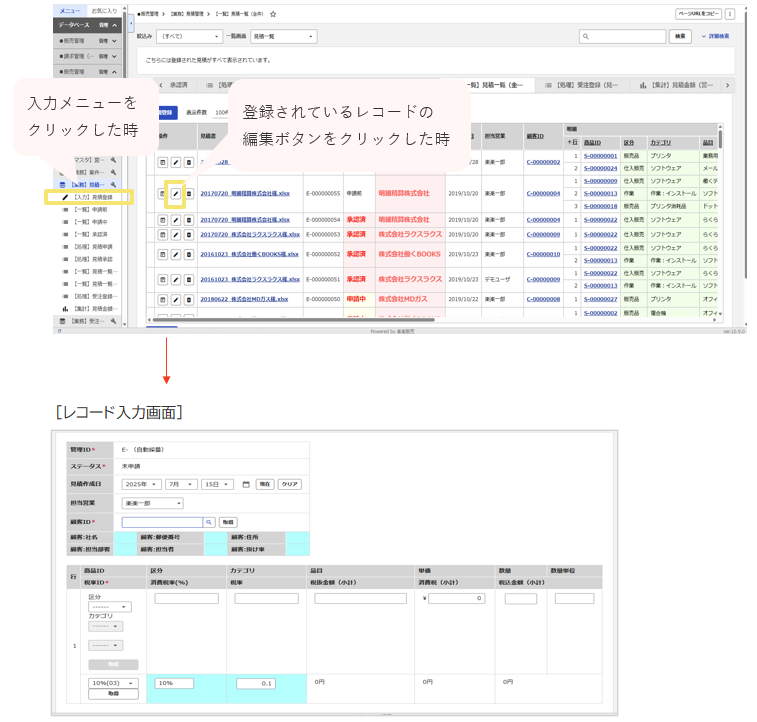Screen dimensions: 757x722
Task: Click 取得 button next to 顧客ID
Action: point(228,522)
